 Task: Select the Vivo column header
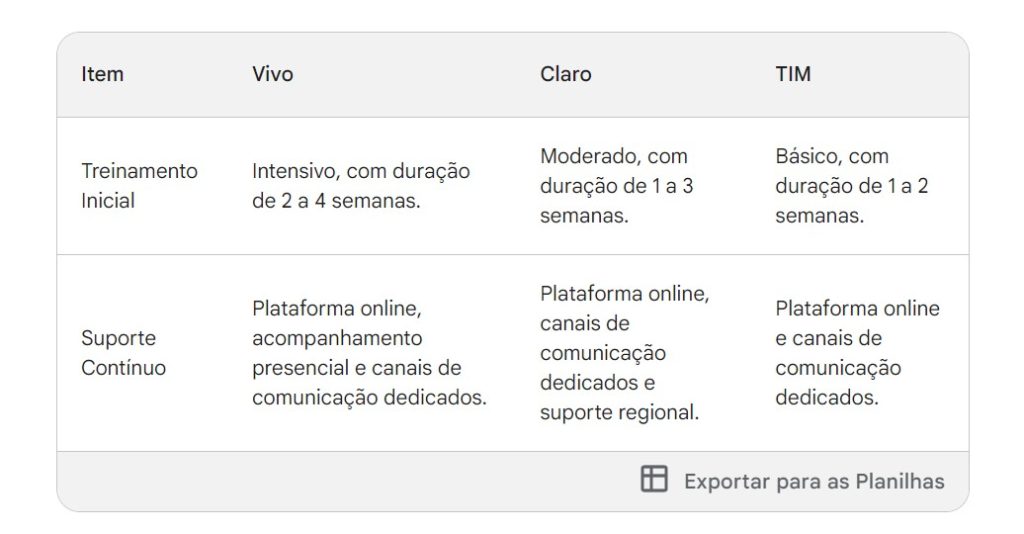point(272,74)
